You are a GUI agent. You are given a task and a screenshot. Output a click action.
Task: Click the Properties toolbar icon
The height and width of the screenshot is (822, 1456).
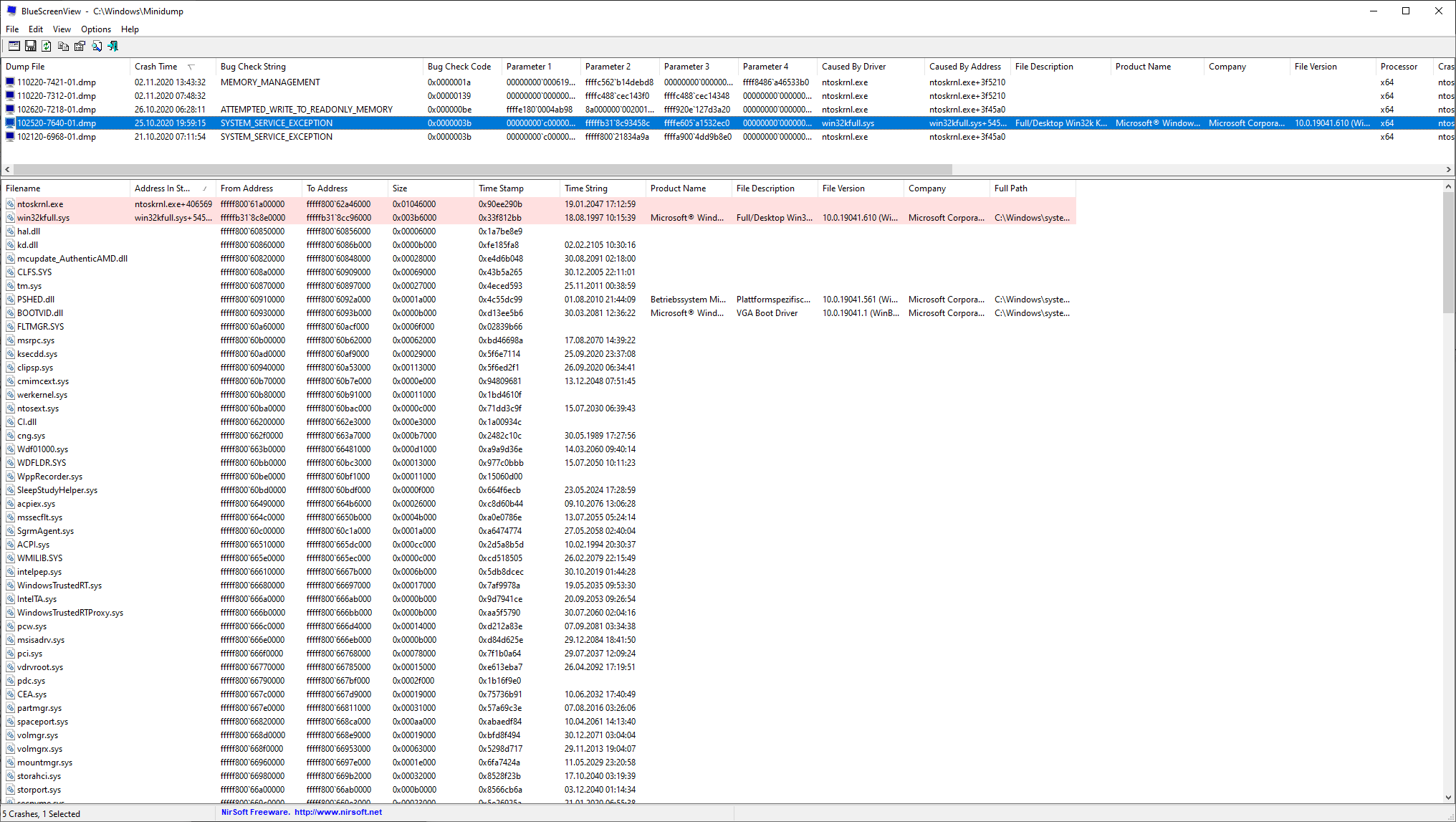click(80, 46)
